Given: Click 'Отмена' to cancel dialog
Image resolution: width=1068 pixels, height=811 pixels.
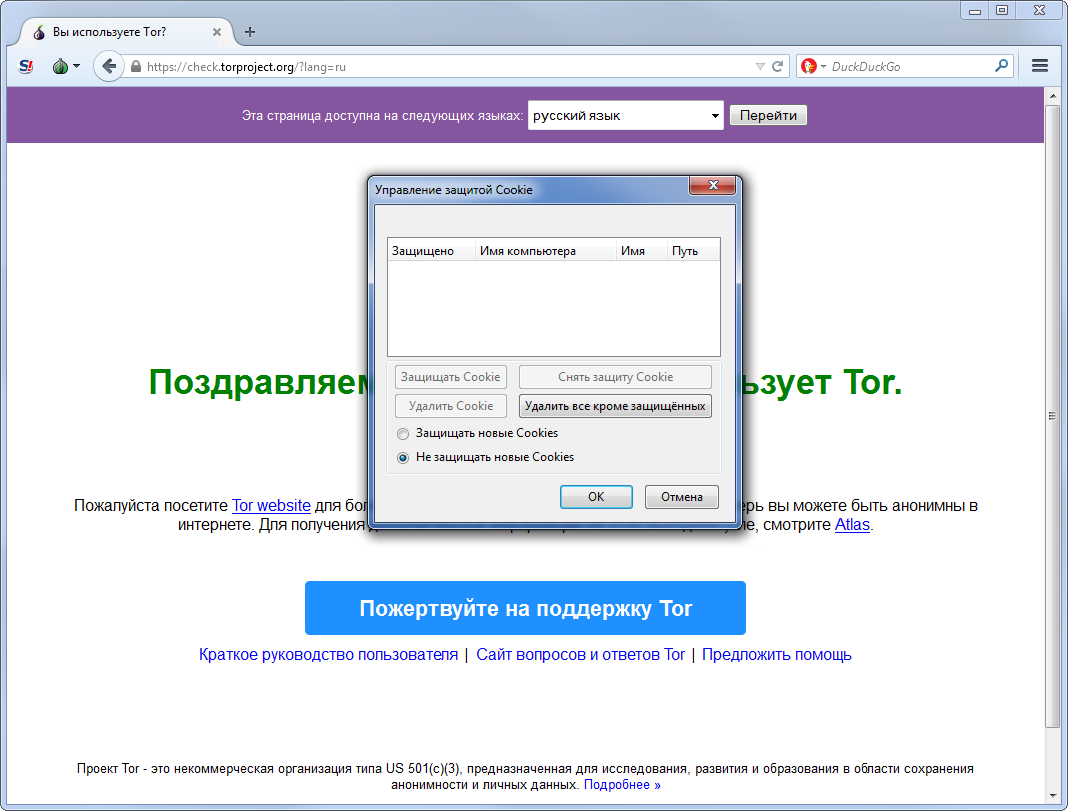Looking at the screenshot, I should (x=681, y=497).
